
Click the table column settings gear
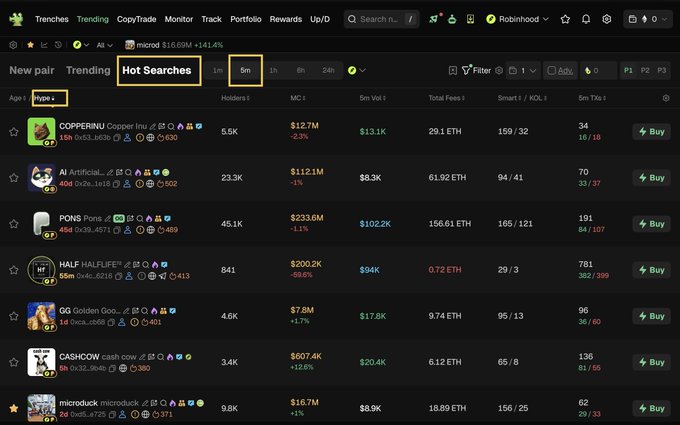(666, 98)
